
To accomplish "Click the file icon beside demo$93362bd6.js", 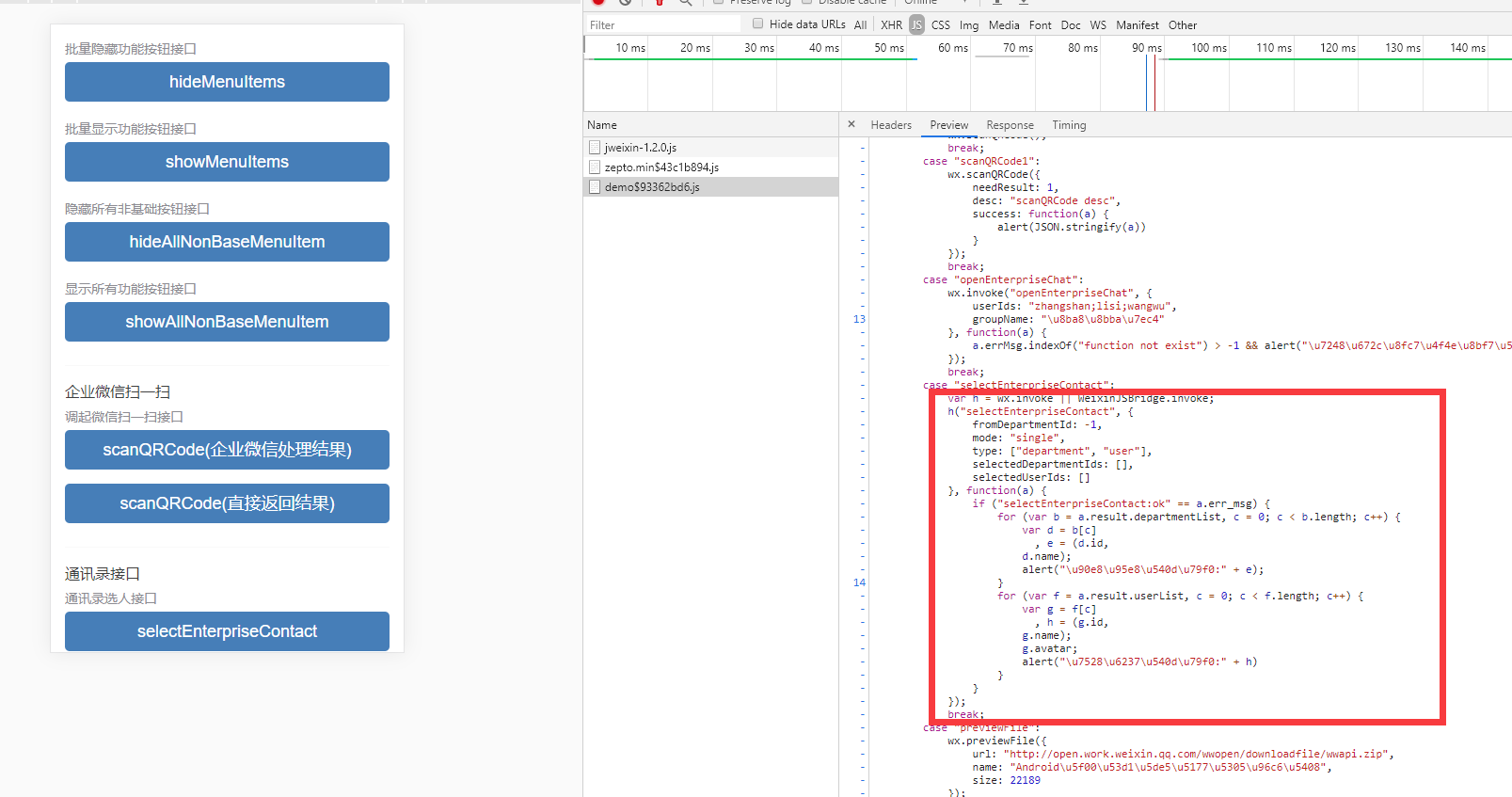I will point(594,187).
